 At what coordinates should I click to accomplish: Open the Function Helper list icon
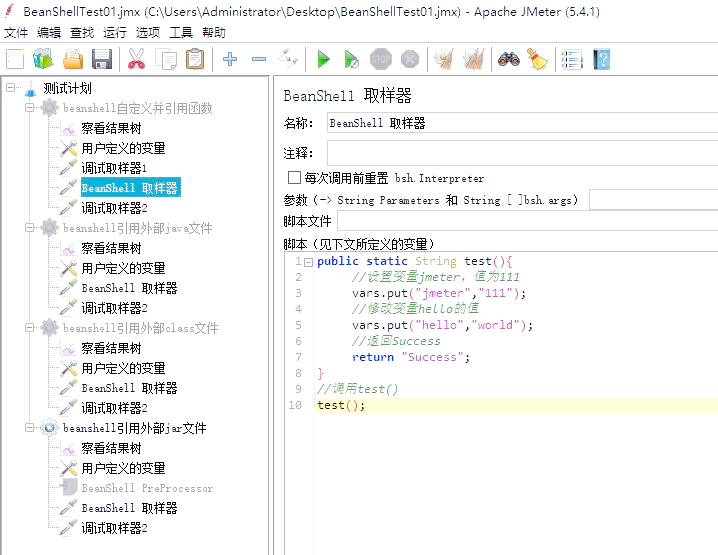[x=572, y=60]
